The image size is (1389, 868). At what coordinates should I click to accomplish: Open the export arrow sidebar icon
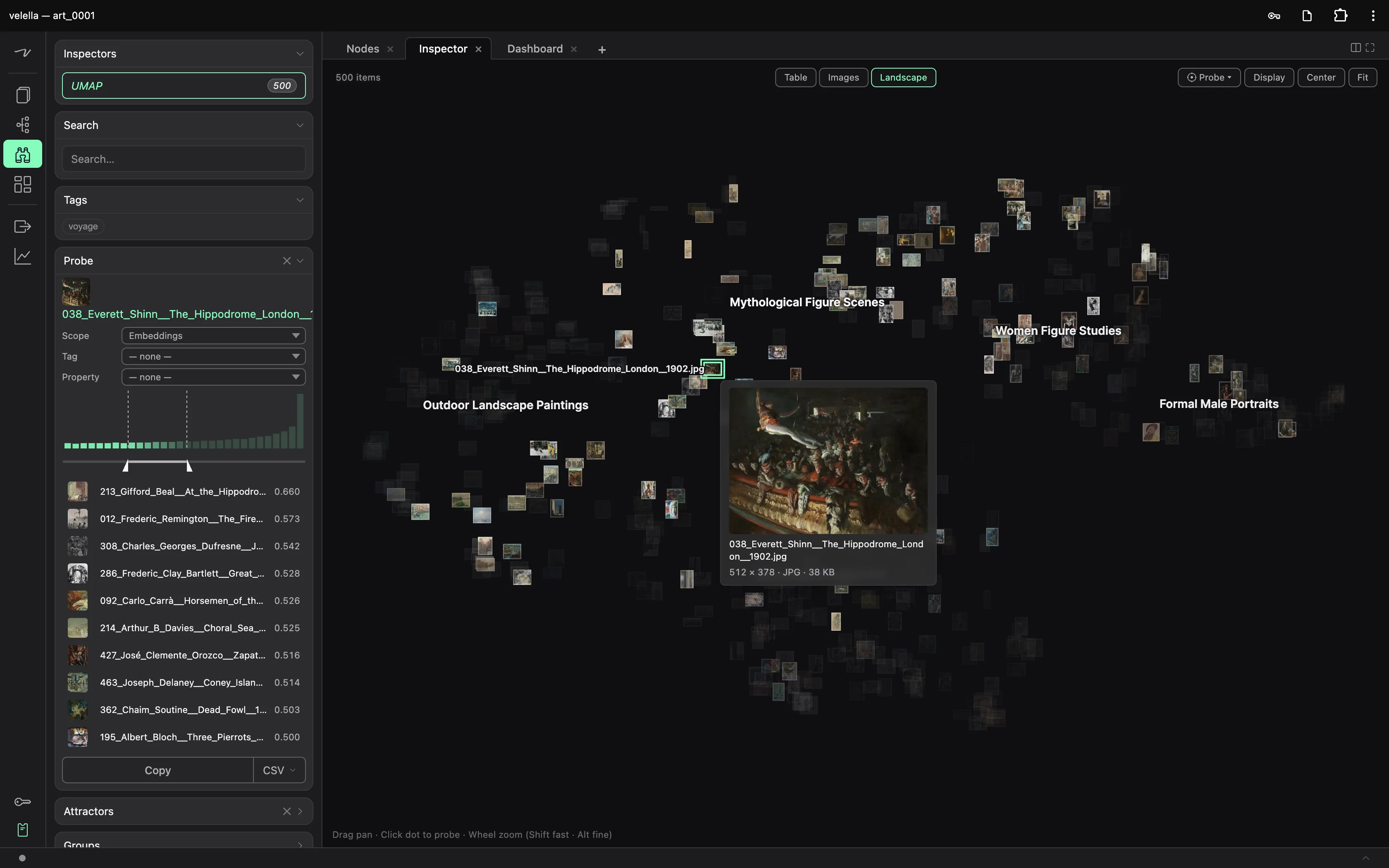tap(22, 227)
